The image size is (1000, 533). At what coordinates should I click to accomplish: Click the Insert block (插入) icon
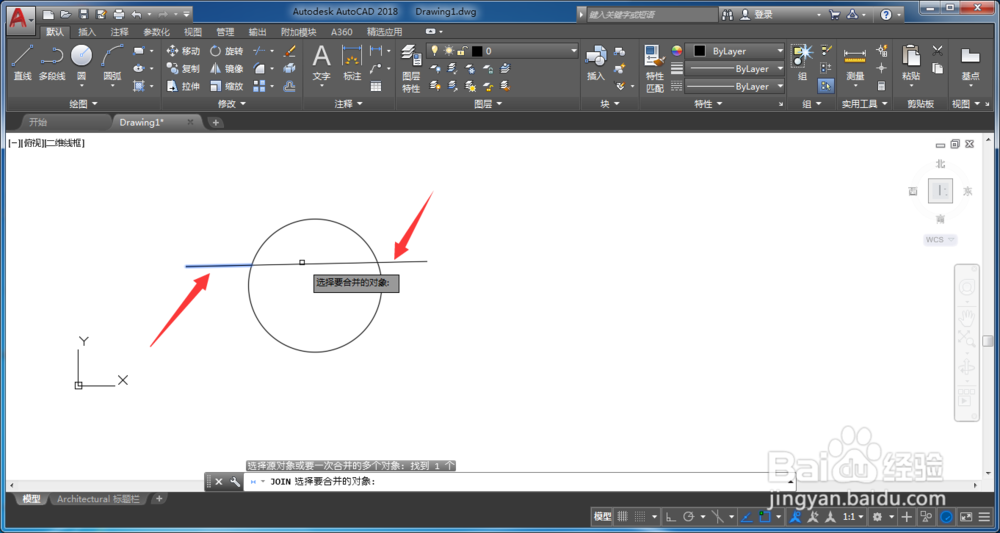[596, 62]
